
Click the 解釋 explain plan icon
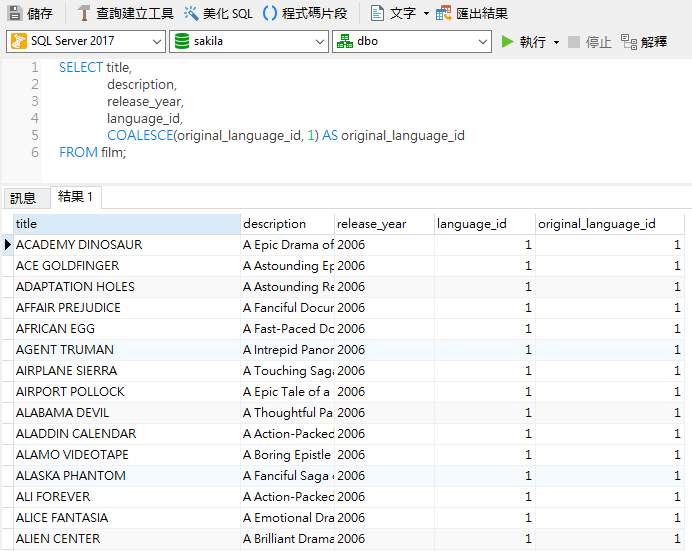(629, 42)
